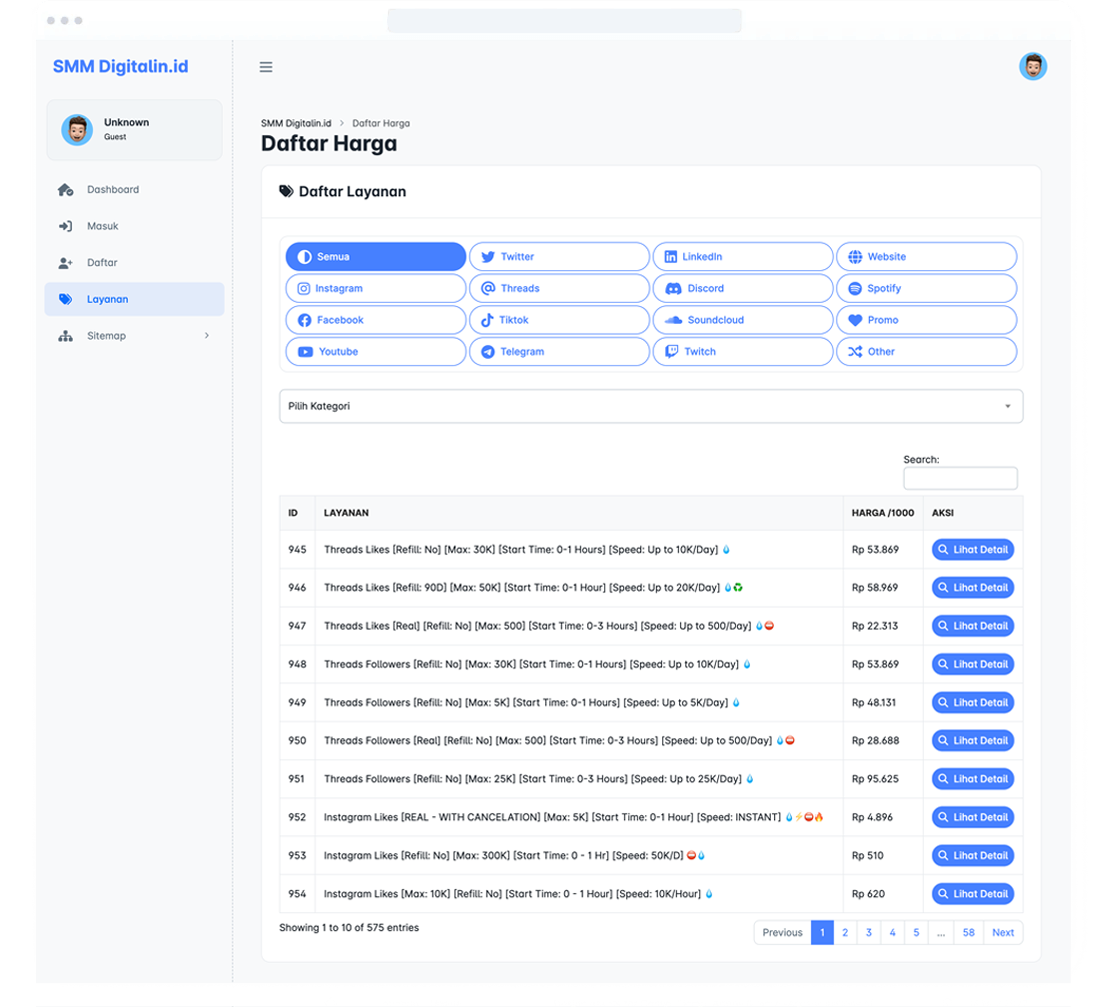Pick the Youtube service filter
The width and height of the screenshot is (1108, 1007).
[x=375, y=352]
